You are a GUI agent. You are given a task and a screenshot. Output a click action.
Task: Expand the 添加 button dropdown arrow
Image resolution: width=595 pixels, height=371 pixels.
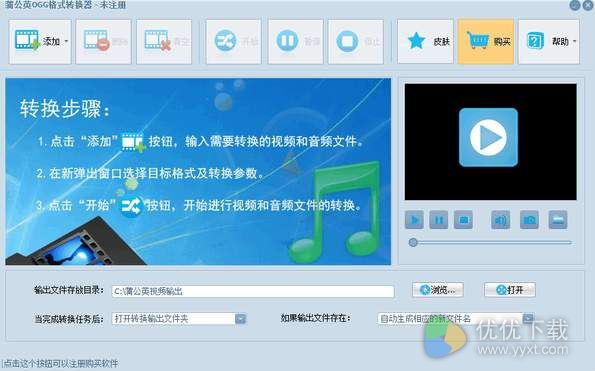[66, 41]
